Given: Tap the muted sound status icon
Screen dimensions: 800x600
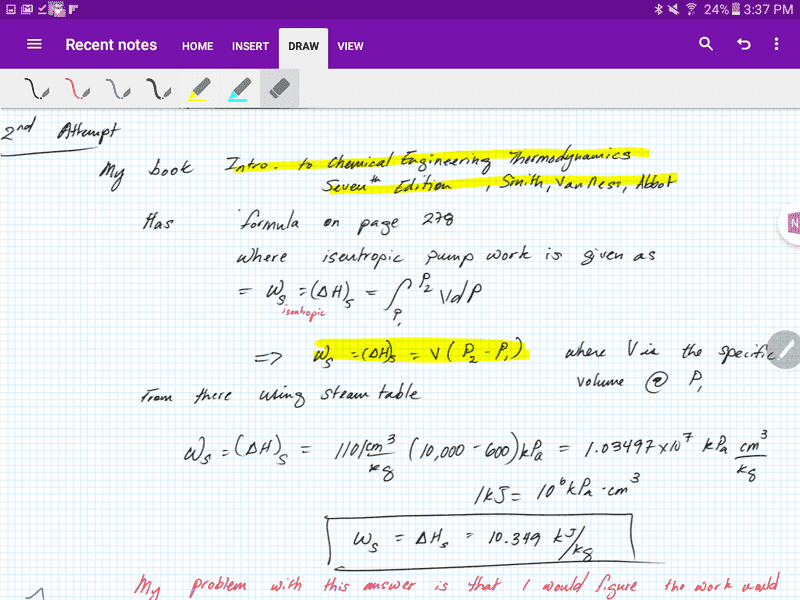Looking at the screenshot, I should (674, 9).
